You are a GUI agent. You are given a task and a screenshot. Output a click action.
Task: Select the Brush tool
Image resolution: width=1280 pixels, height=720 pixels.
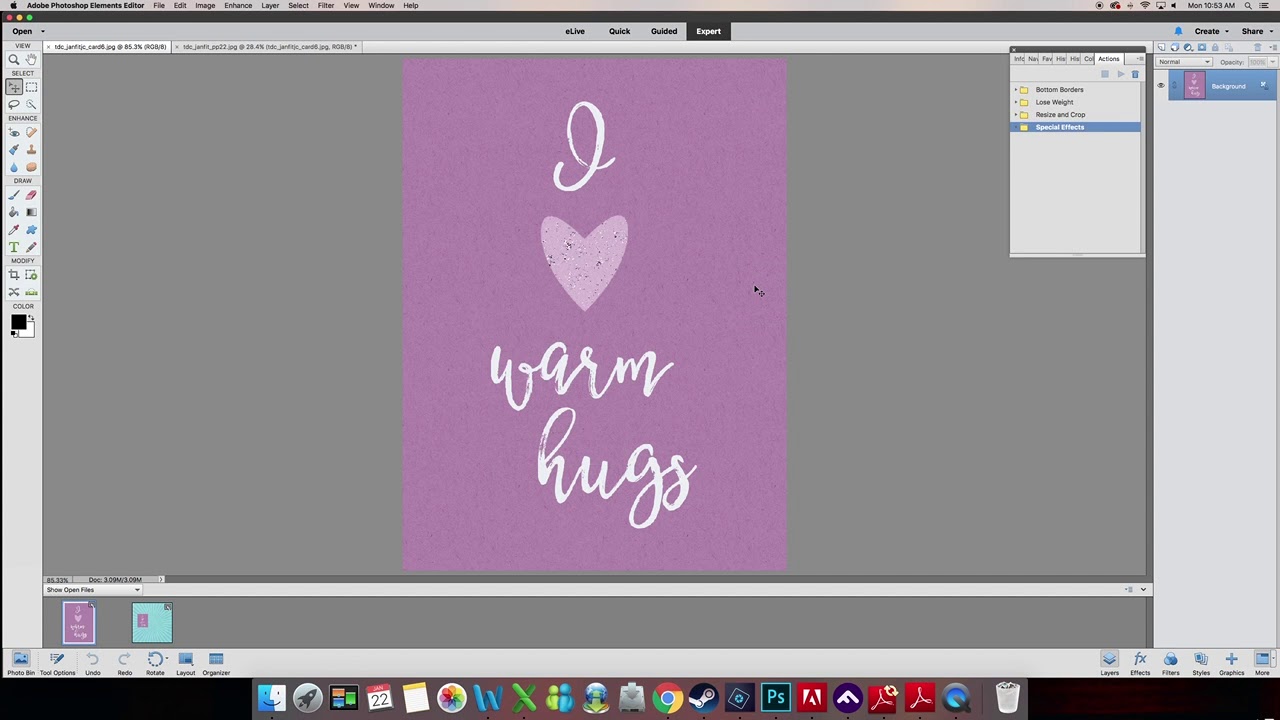coord(14,195)
